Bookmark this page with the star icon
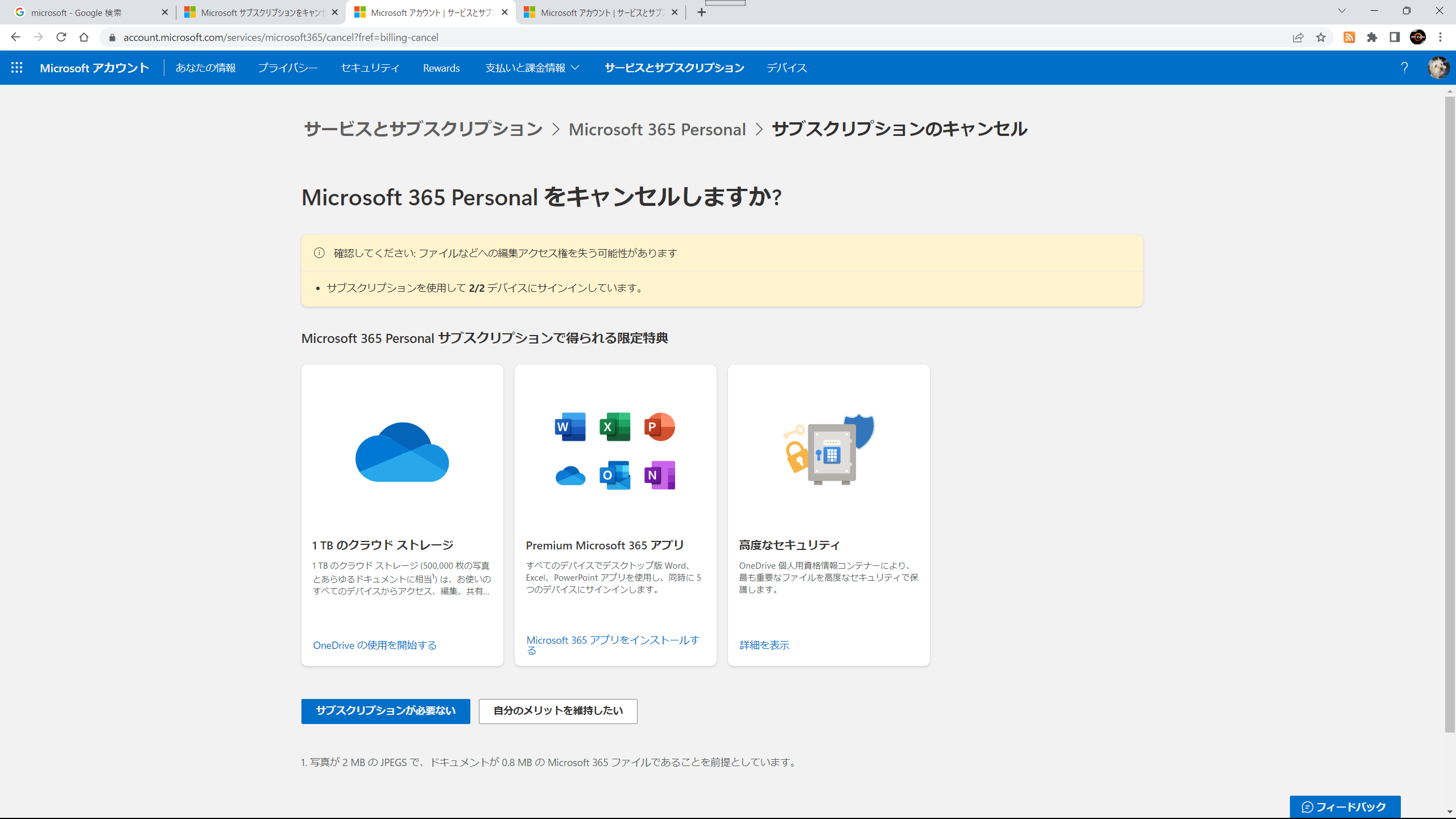The image size is (1456, 819). coord(1321,38)
